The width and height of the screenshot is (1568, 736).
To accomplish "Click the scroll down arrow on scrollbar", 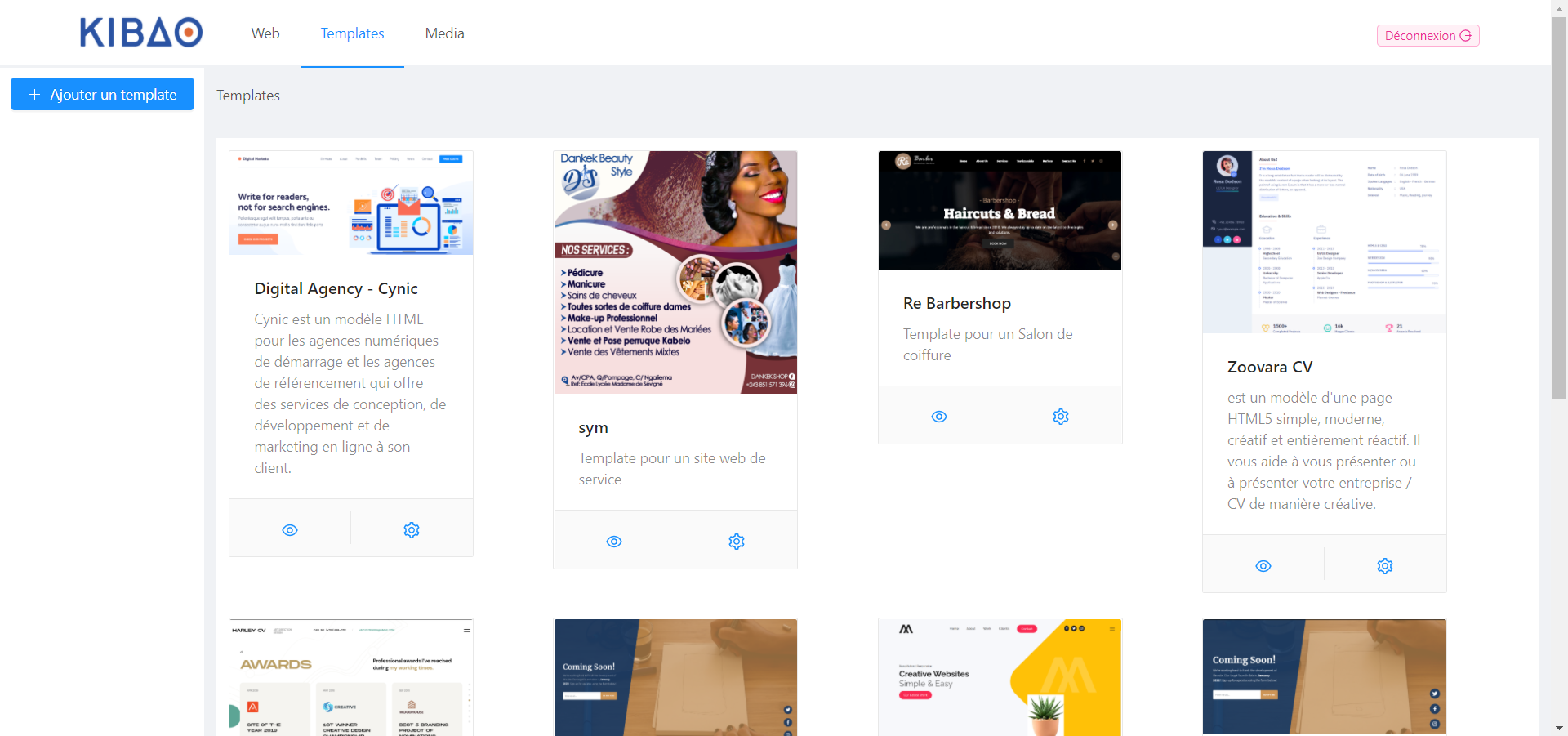I will [1559, 728].
